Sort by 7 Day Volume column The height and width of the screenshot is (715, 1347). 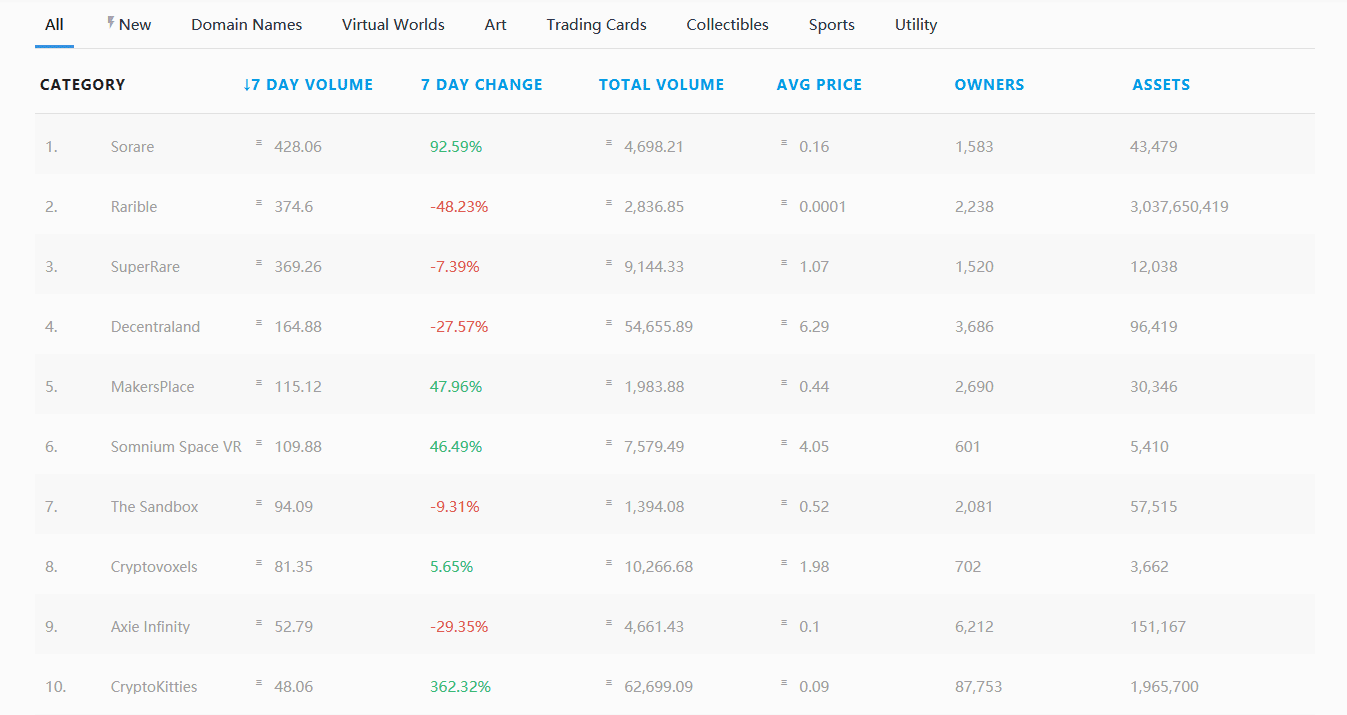(308, 85)
